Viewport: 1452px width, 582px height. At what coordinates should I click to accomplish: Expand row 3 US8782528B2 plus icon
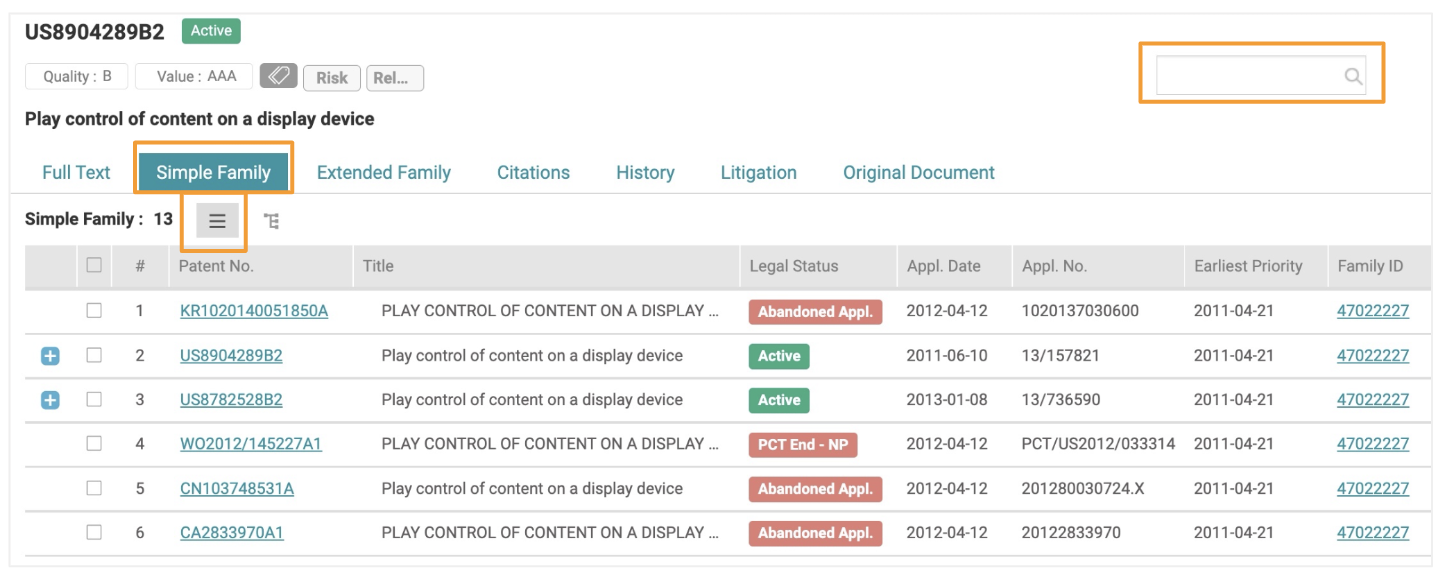pyautogui.click(x=50, y=400)
